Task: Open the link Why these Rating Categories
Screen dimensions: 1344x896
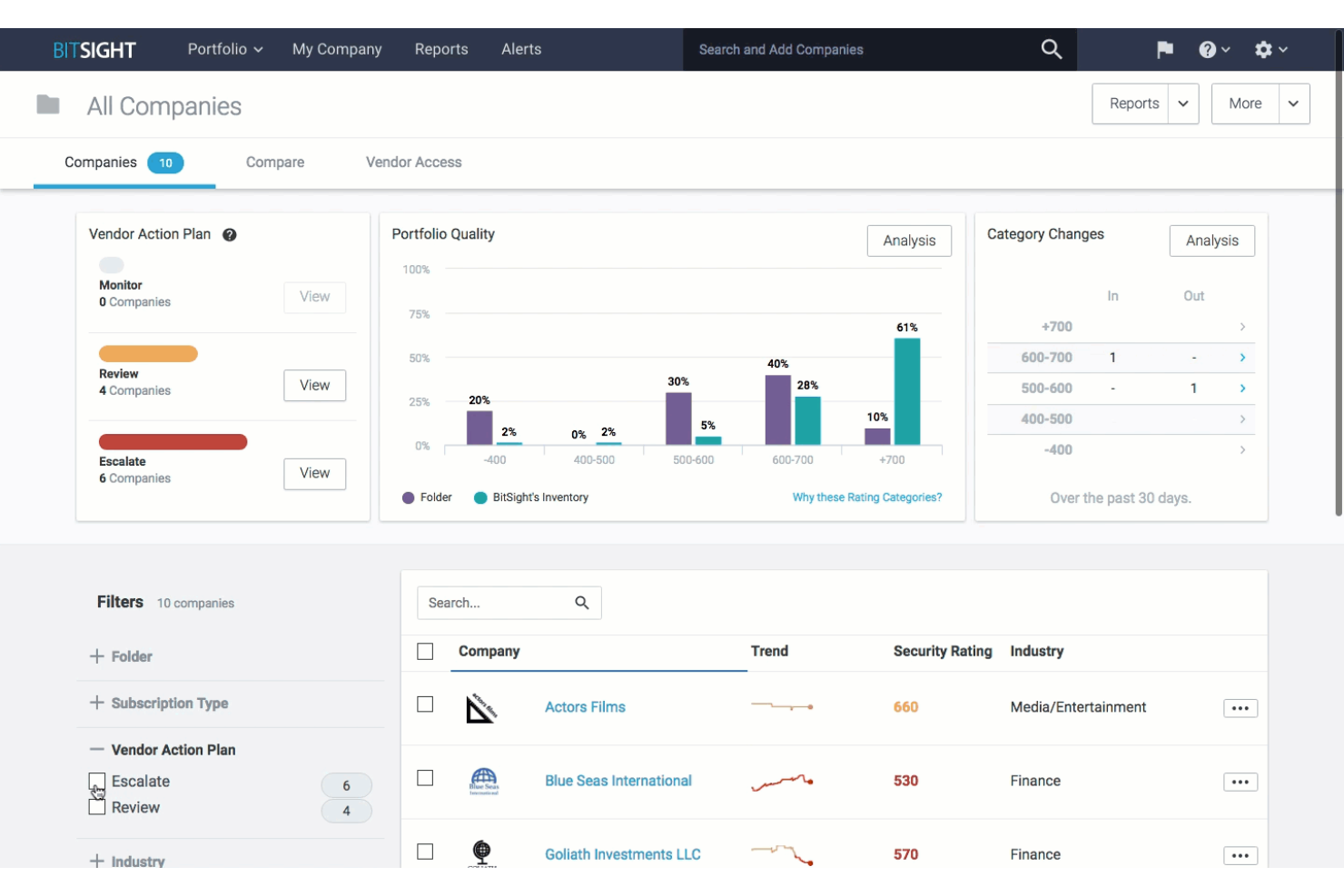Action: coord(866,497)
